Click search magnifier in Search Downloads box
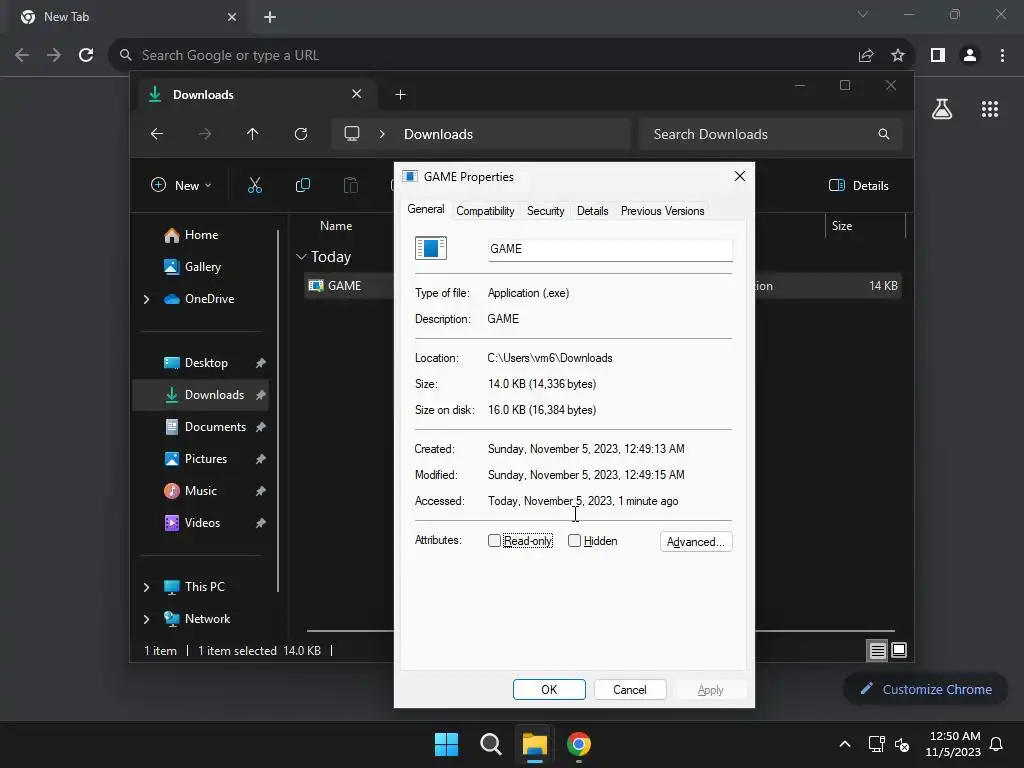The width and height of the screenshot is (1024, 768). tap(884, 134)
